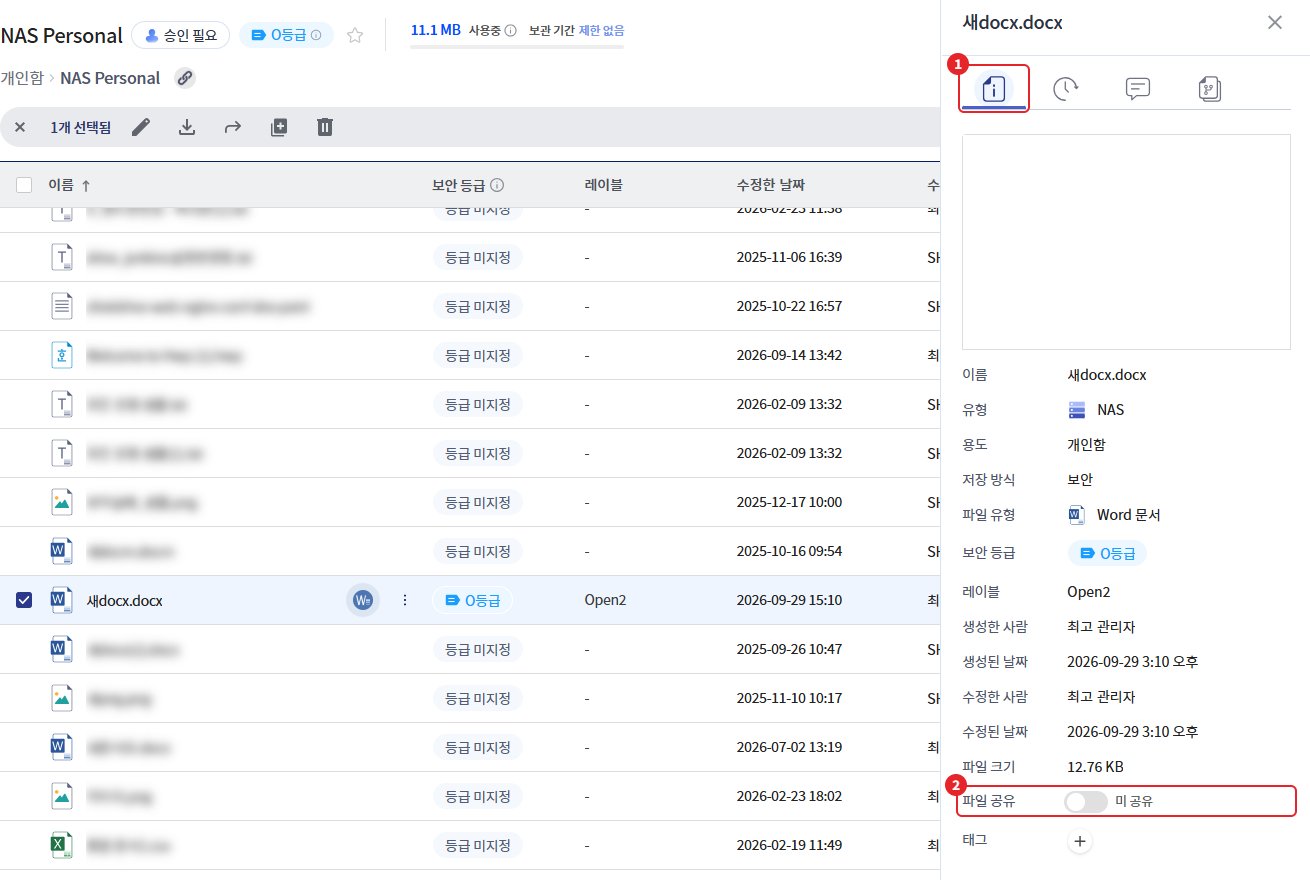Image resolution: width=1310 pixels, height=880 pixels.
Task: Click the O등급 badge beside NAS Personal title
Action: point(285,35)
